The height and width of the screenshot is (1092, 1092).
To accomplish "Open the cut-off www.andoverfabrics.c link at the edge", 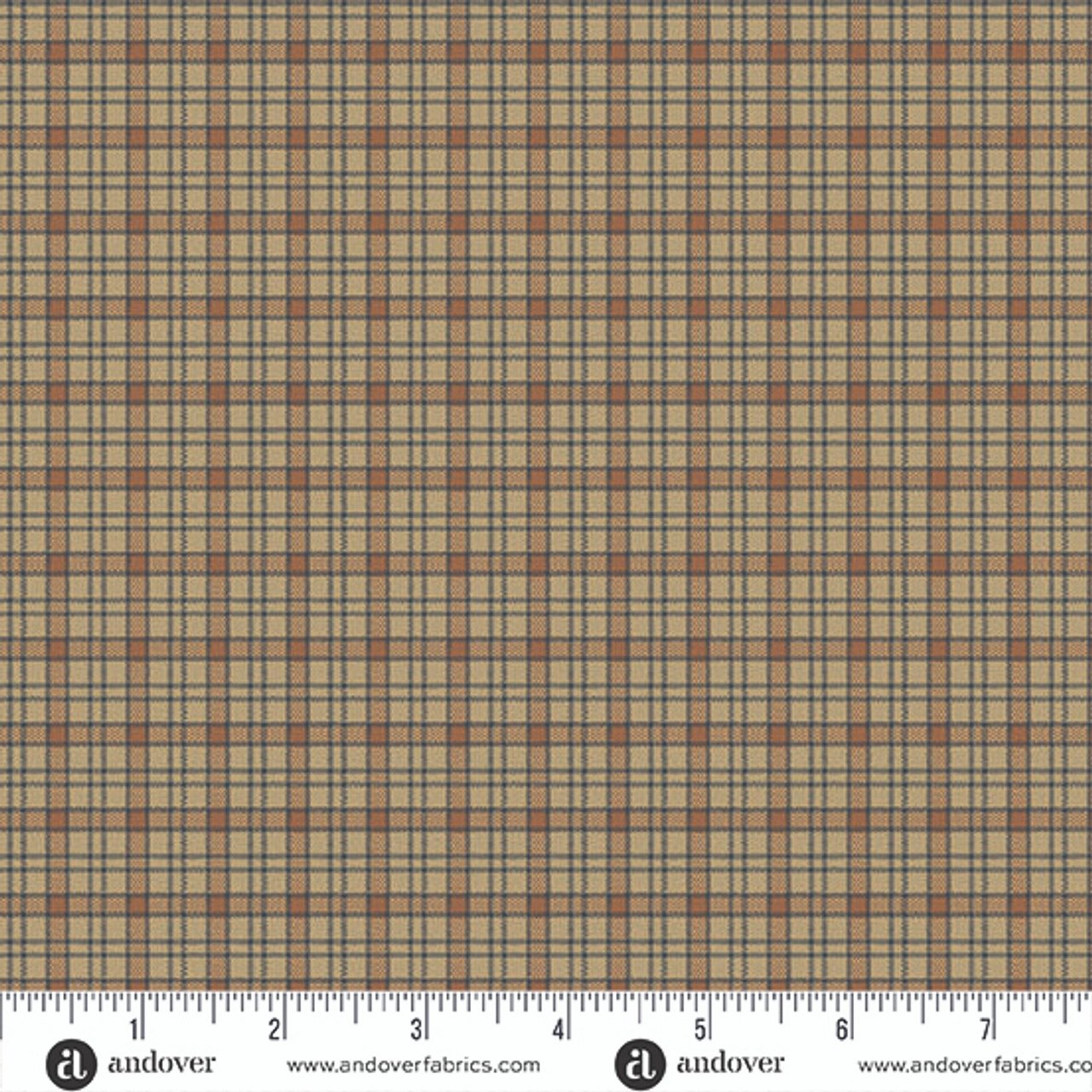I will 974,1064.
